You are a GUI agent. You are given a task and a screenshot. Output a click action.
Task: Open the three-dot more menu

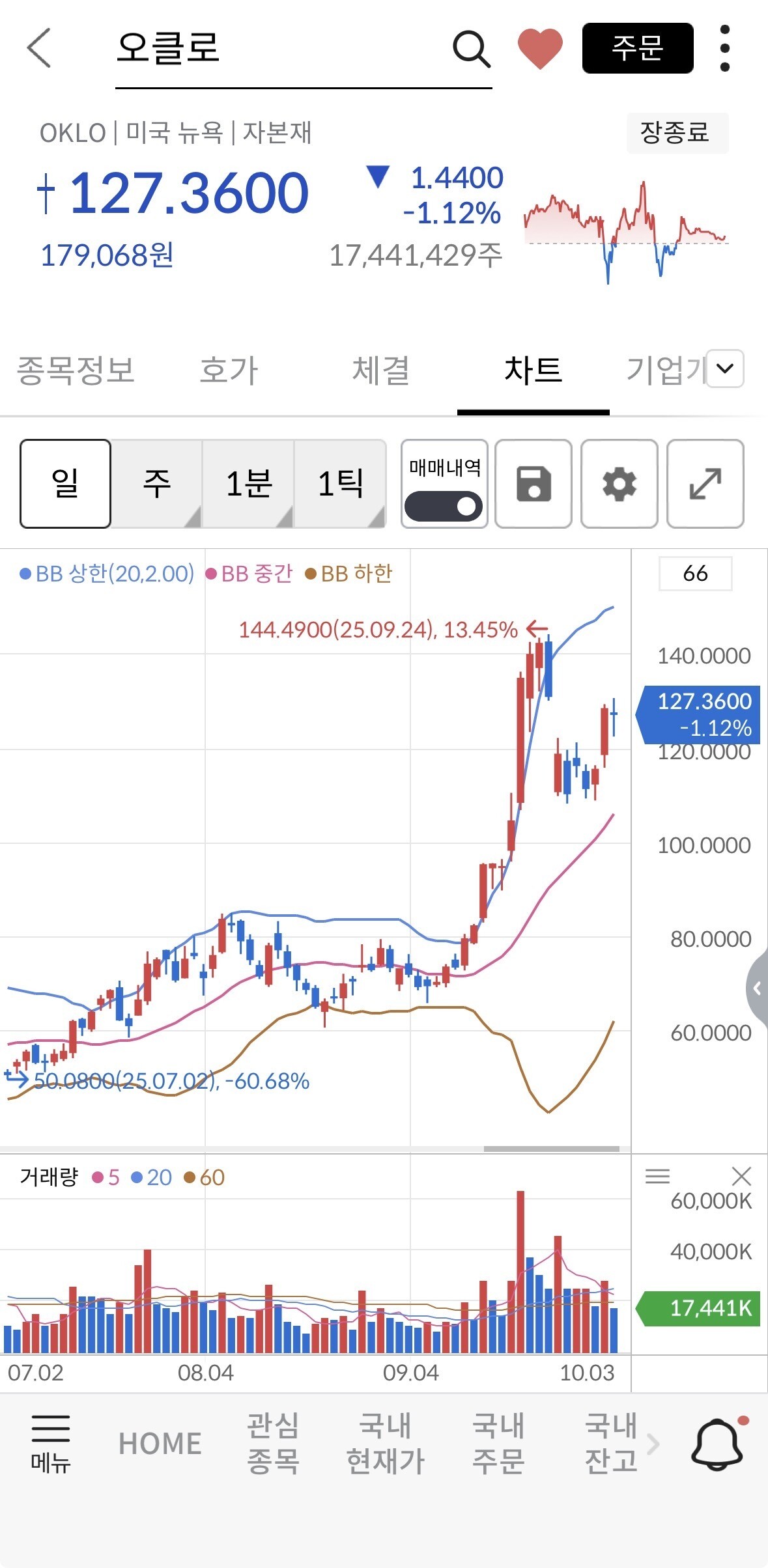point(725,48)
